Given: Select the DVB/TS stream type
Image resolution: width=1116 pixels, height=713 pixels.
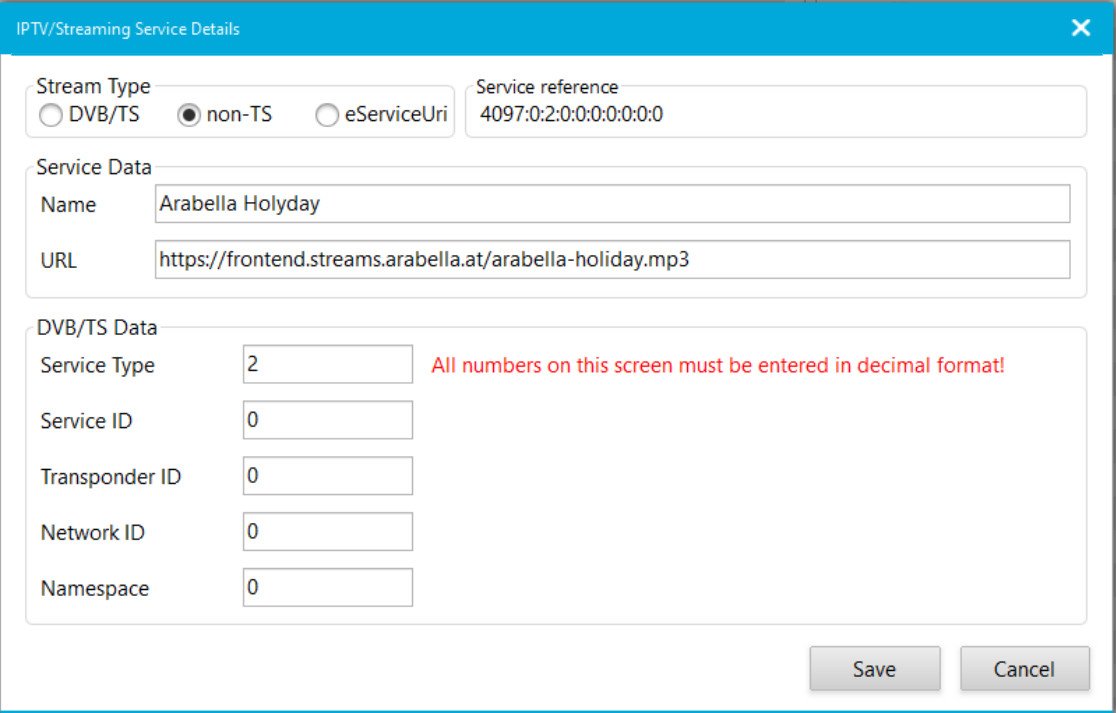Looking at the screenshot, I should pos(50,116).
